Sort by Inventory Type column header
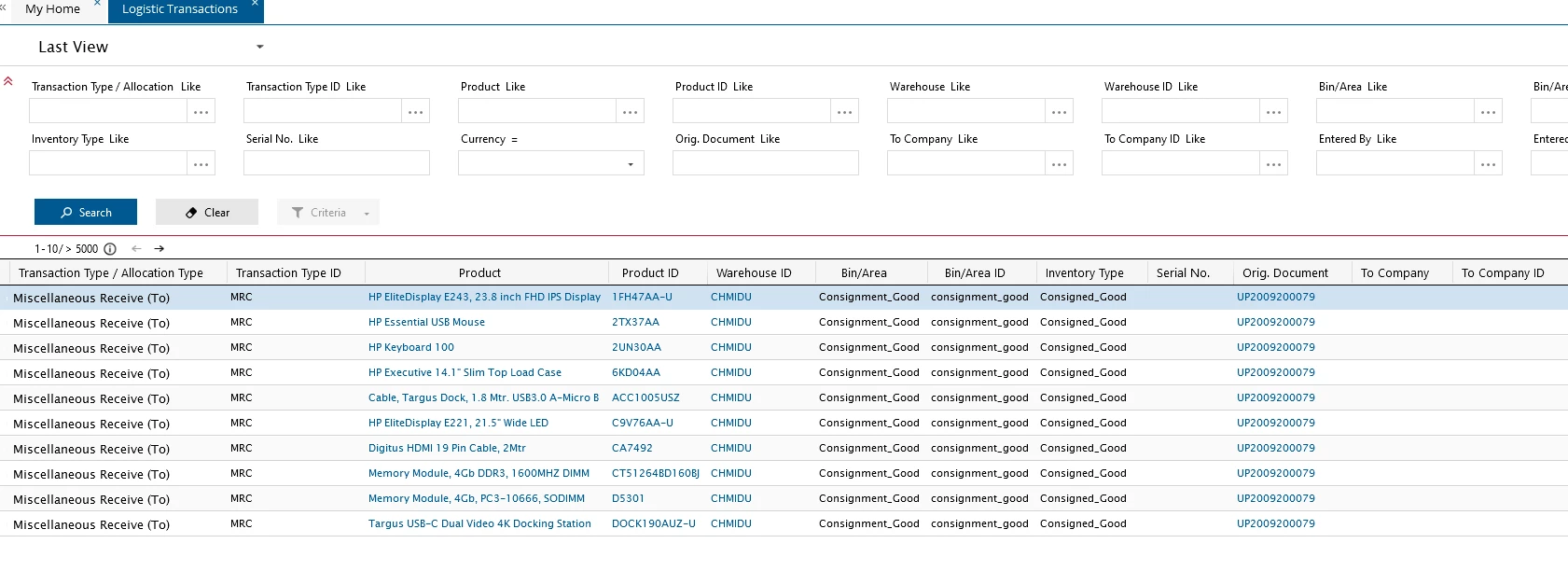 (x=1085, y=272)
